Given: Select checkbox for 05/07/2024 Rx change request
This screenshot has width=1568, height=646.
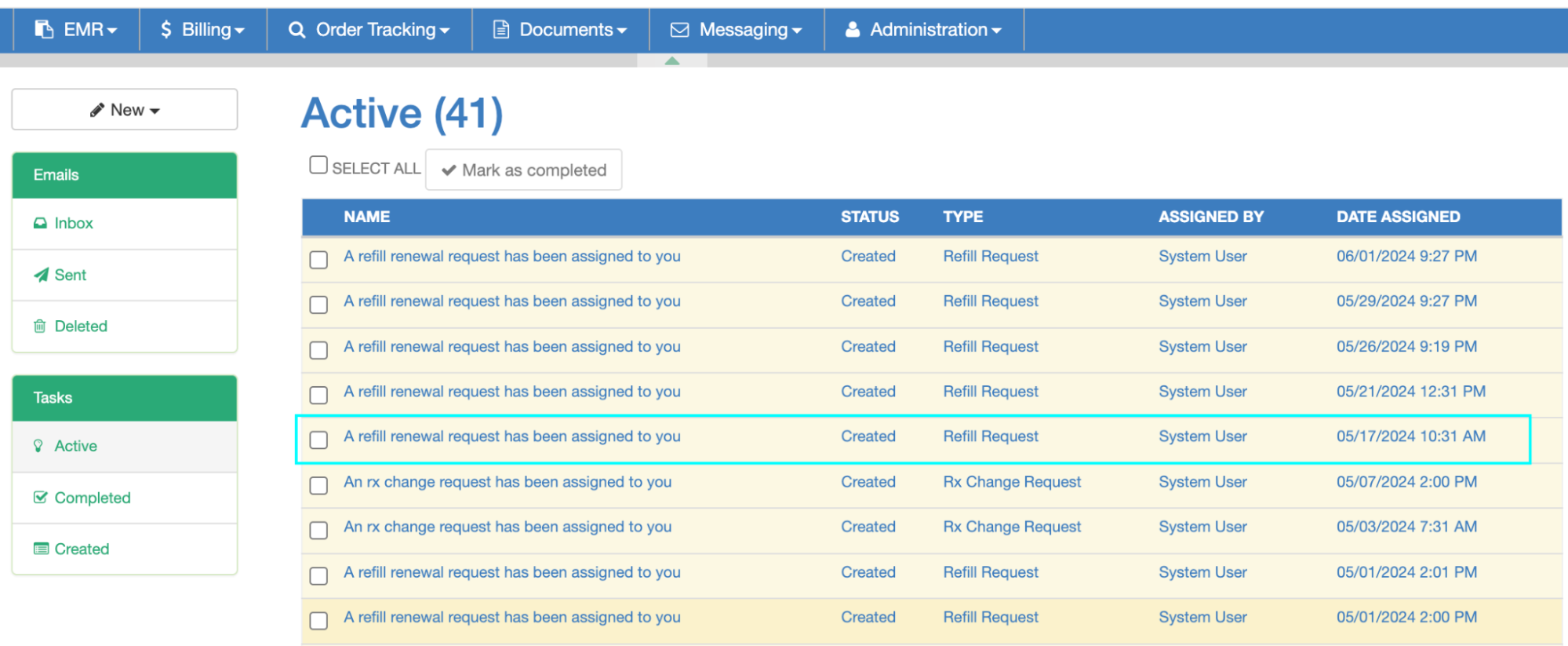Looking at the screenshot, I should [318, 485].
